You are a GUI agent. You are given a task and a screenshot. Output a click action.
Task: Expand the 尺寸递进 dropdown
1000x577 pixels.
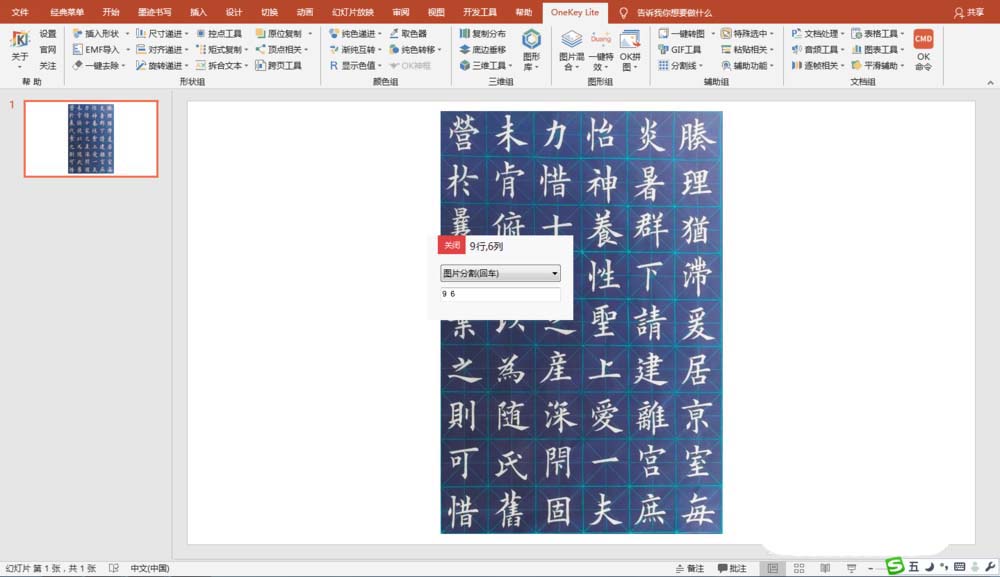tap(186, 33)
